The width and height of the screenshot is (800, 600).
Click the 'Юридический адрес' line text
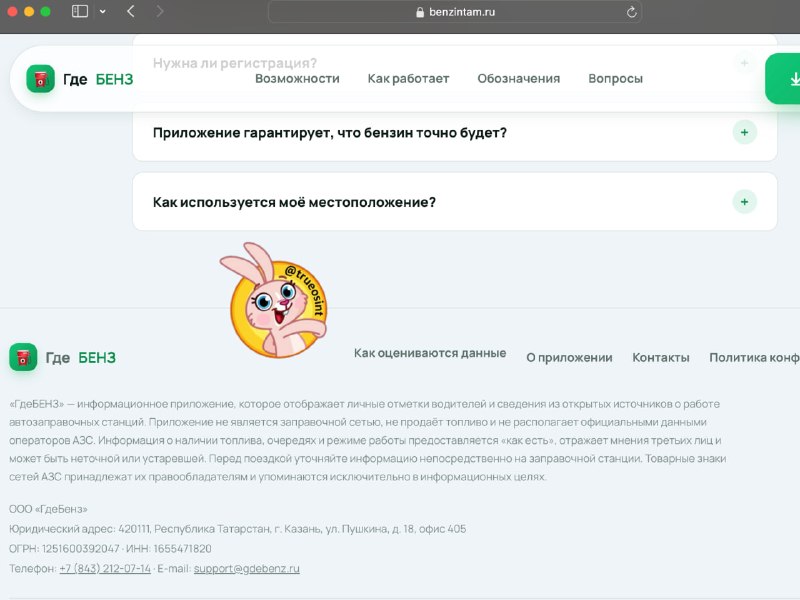pos(238,529)
